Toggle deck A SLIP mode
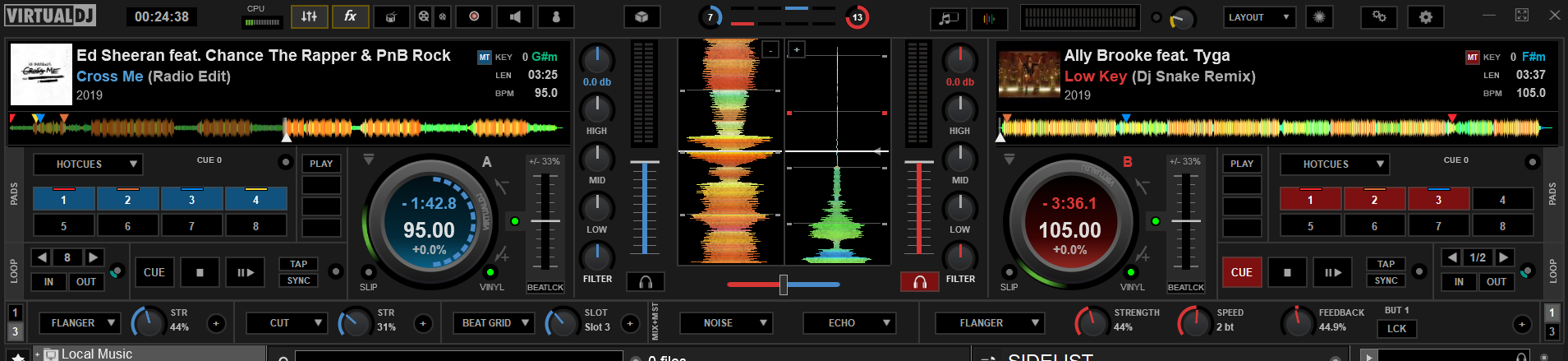 pyautogui.click(x=368, y=272)
